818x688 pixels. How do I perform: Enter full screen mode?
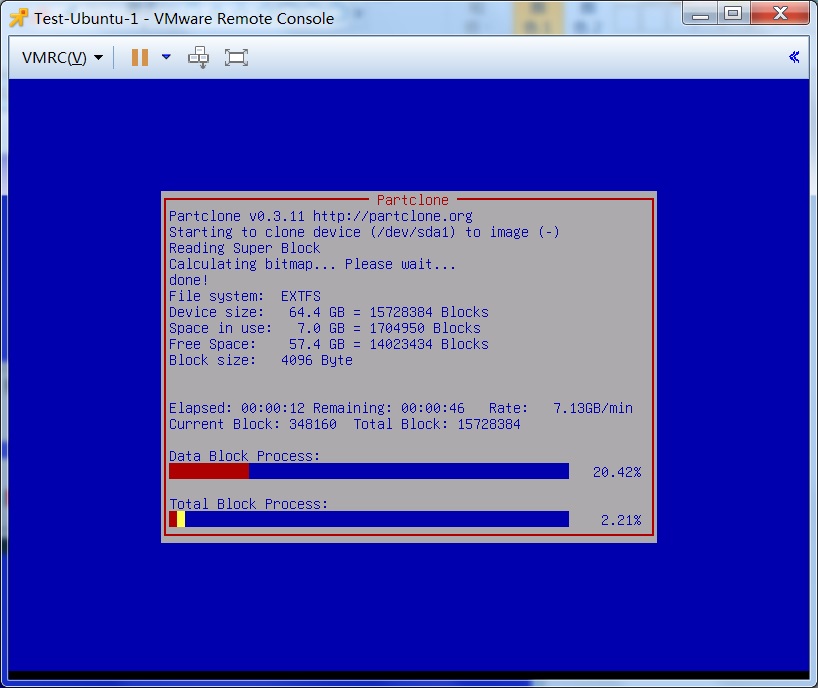pyautogui.click(x=236, y=58)
